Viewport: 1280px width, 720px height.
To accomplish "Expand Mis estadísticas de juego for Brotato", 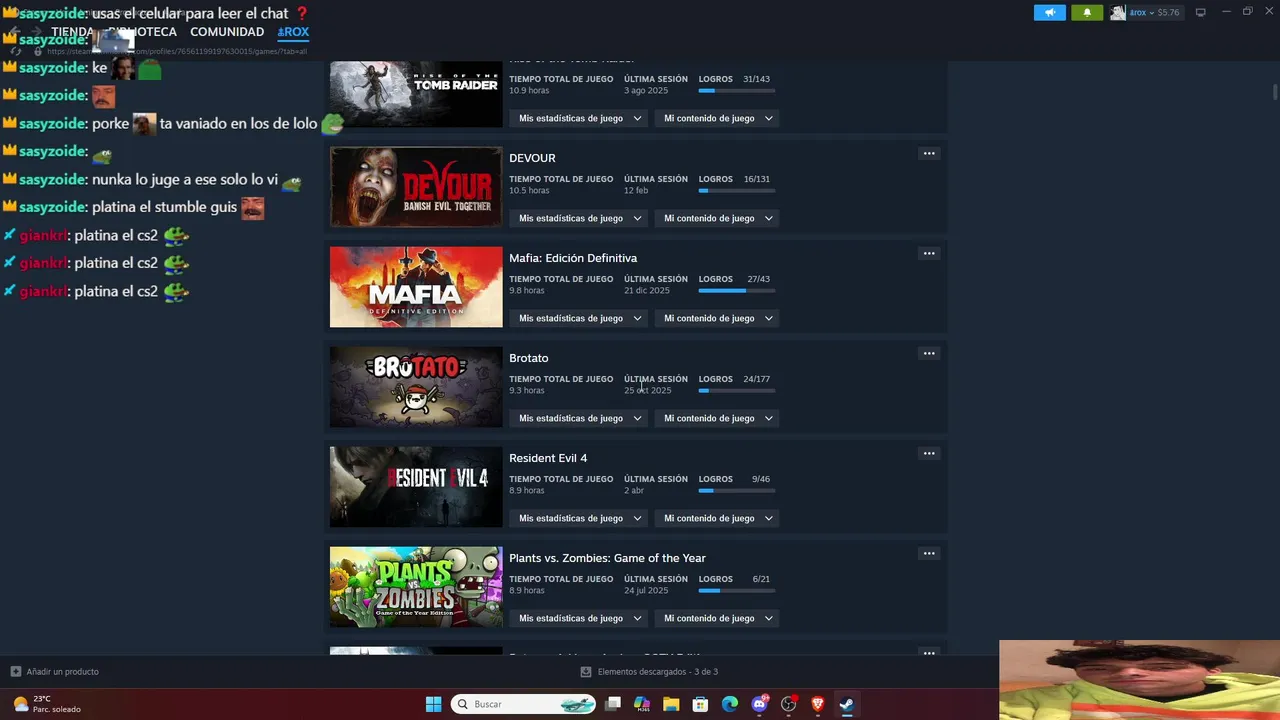I will [579, 418].
